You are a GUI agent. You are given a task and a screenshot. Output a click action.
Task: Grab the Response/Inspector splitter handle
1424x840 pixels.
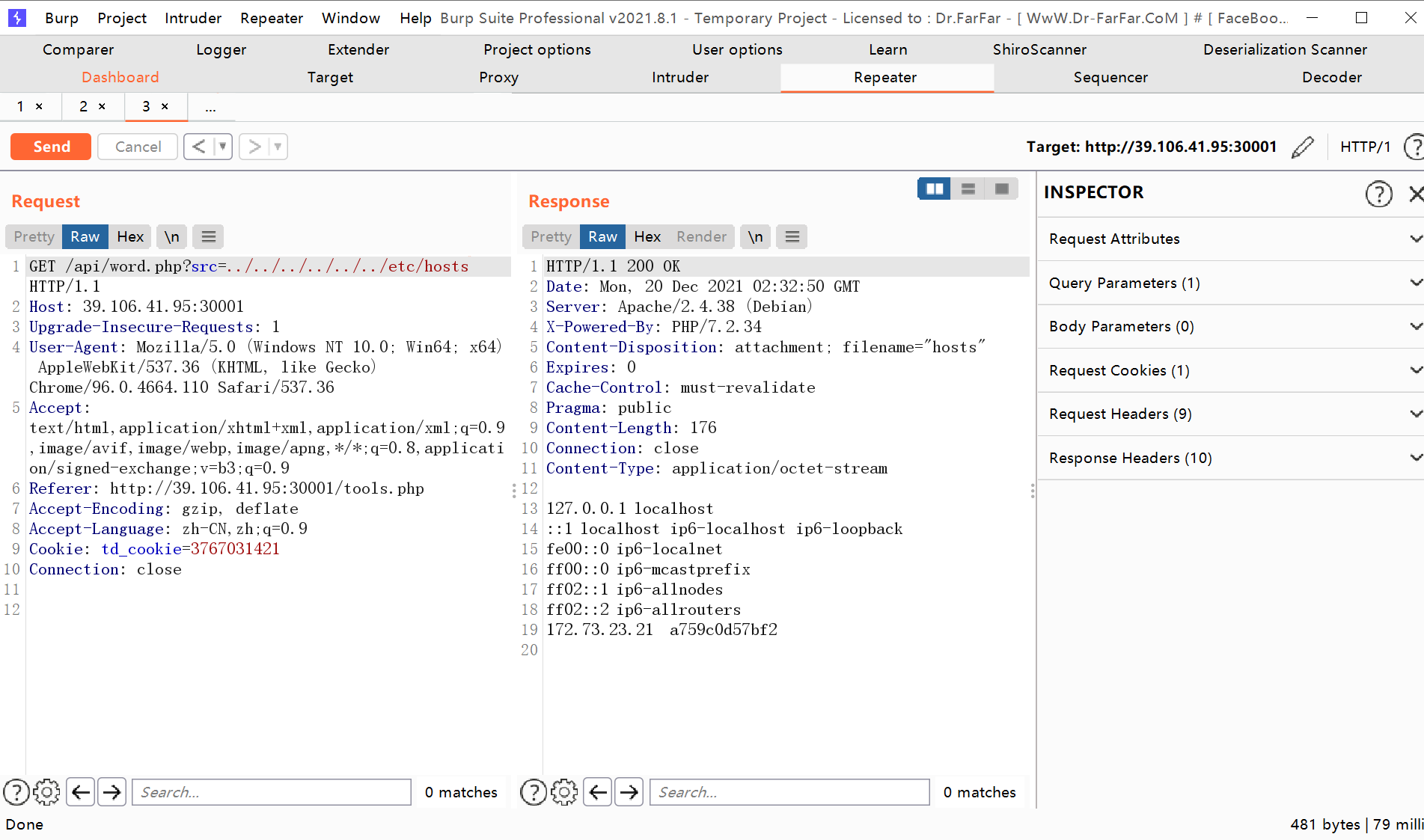[x=1033, y=491]
